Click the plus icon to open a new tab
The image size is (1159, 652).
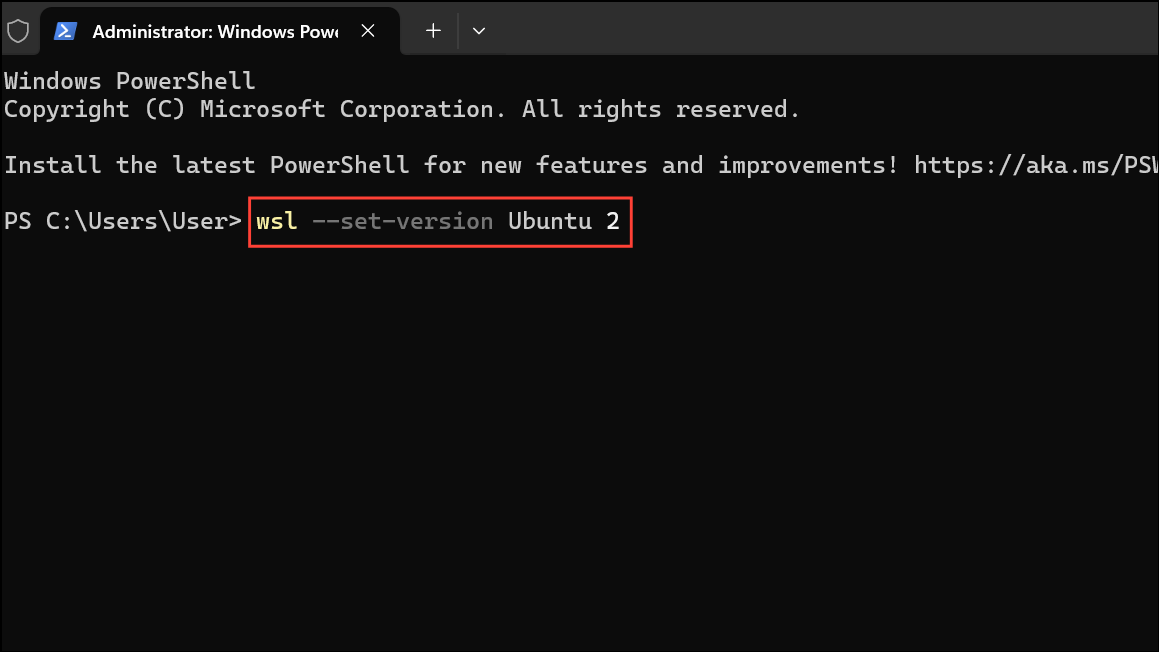(432, 31)
